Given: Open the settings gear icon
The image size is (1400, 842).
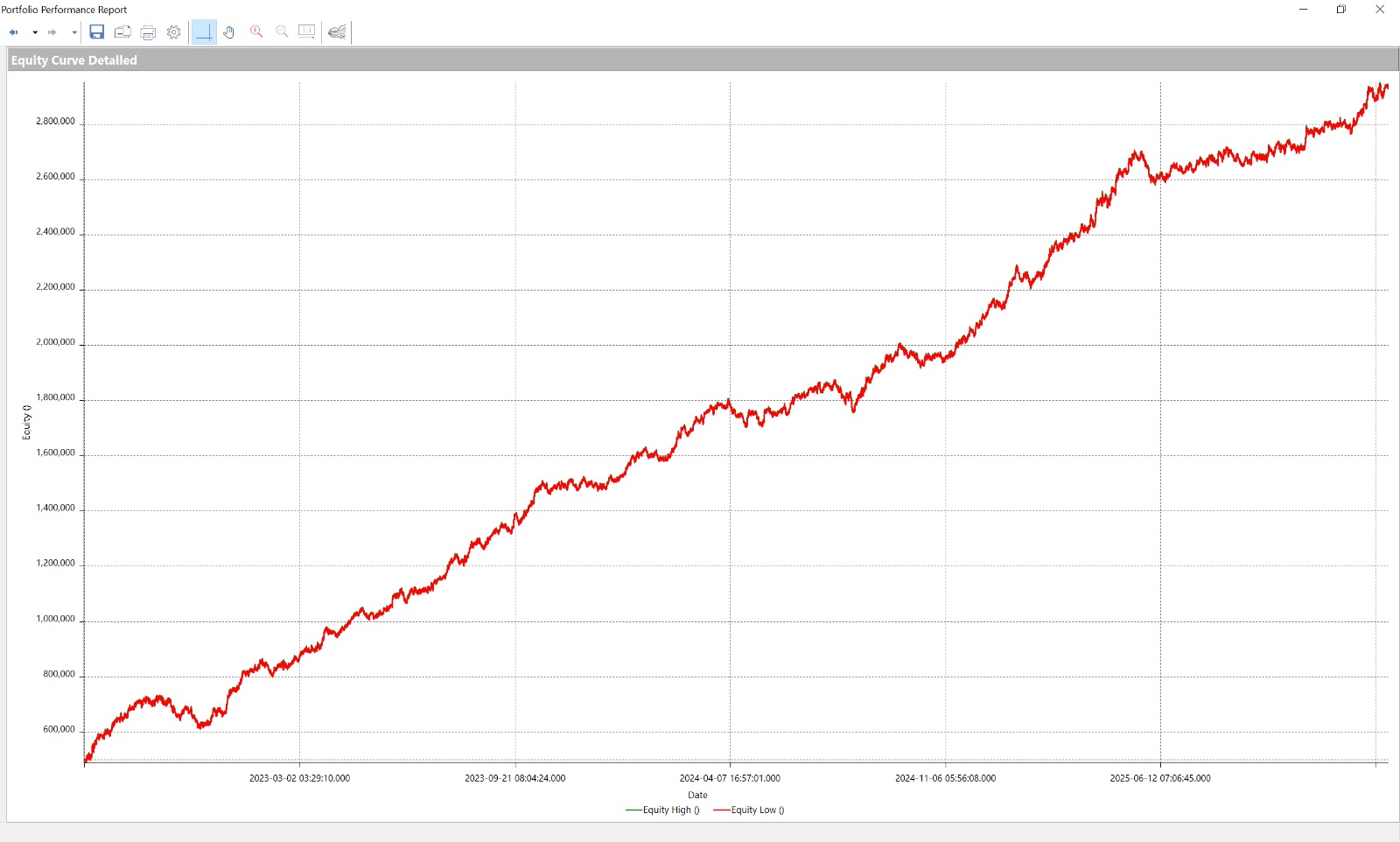Looking at the screenshot, I should [x=174, y=32].
